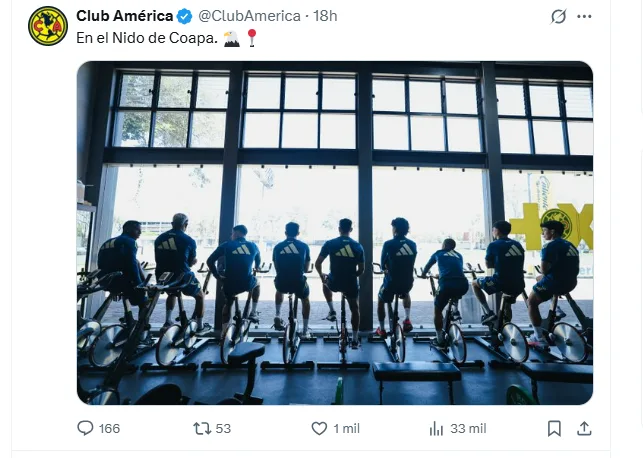Open the tweet via the 18h timestamp
The height and width of the screenshot is (458, 643).
[325, 16]
